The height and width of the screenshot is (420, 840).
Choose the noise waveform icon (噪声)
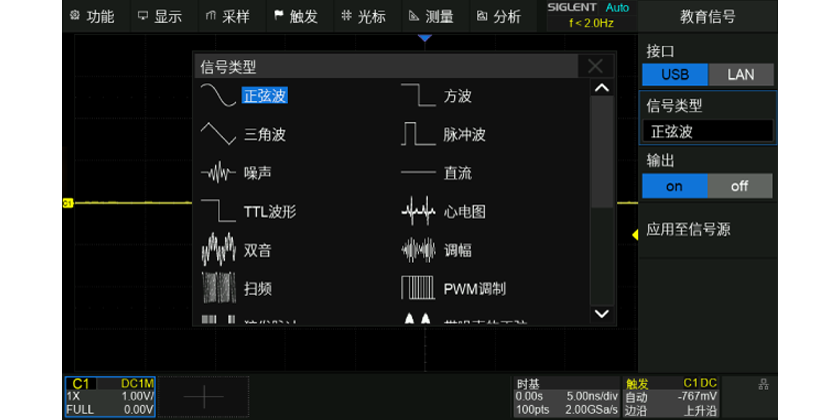coord(218,173)
